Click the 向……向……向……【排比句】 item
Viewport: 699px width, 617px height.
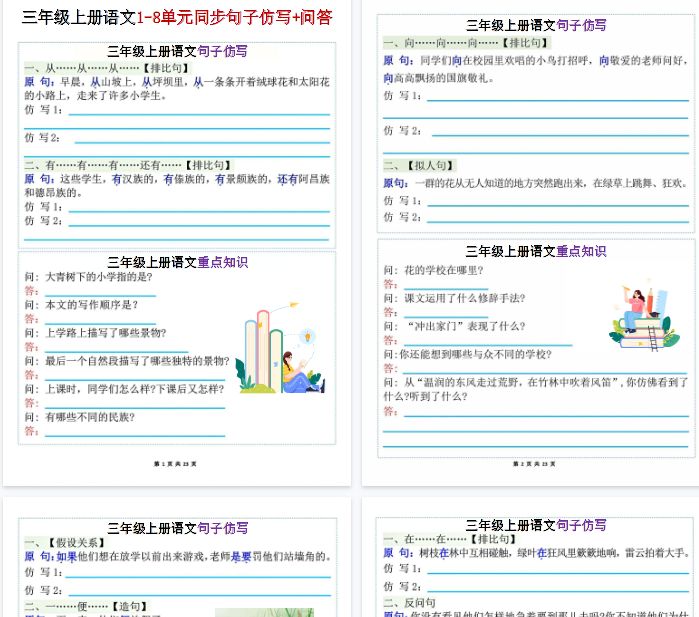(x=467, y=43)
